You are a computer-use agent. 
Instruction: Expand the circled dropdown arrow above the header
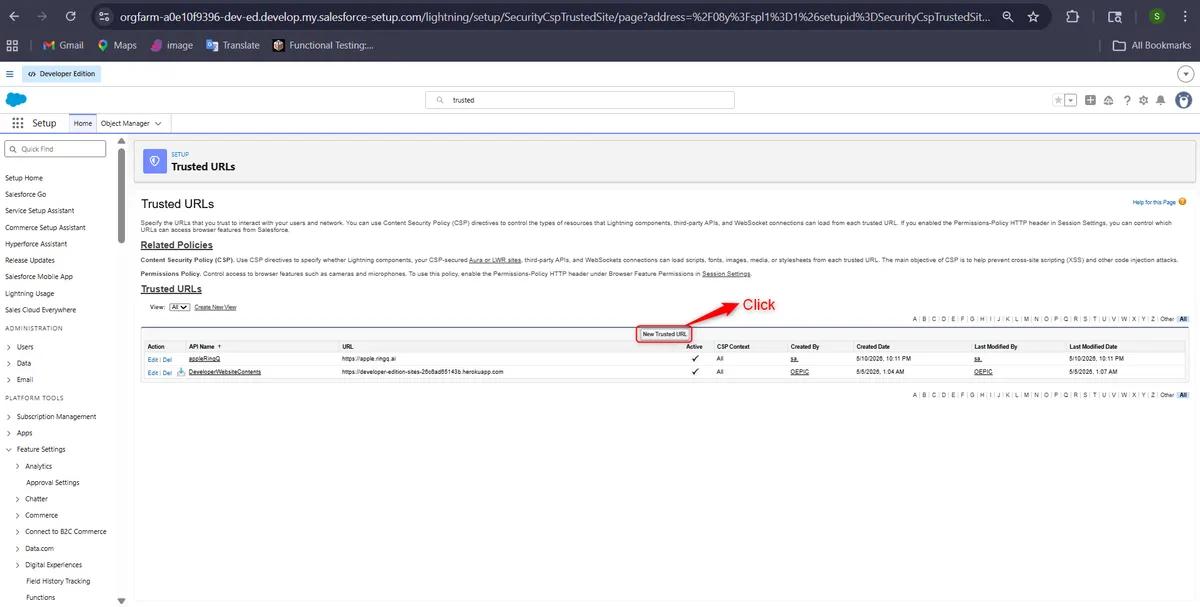click(x=1186, y=74)
